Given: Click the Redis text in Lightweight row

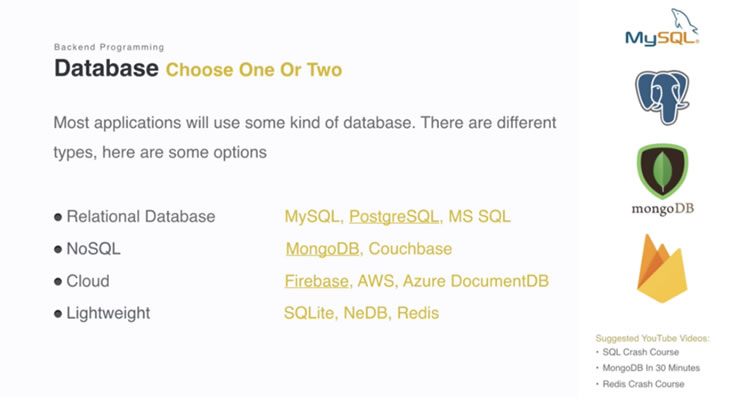Looking at the screenshot, I should [418, 313].
